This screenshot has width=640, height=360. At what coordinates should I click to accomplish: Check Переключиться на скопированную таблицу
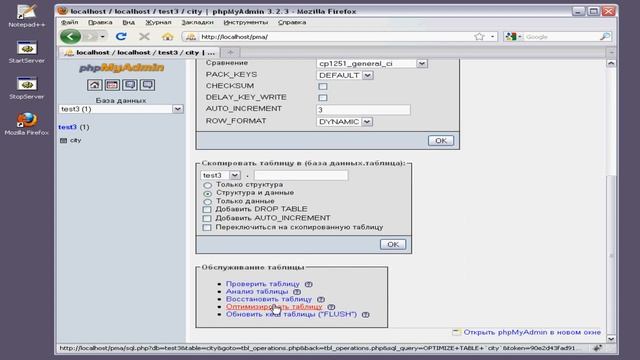click(x=207, y=227)
